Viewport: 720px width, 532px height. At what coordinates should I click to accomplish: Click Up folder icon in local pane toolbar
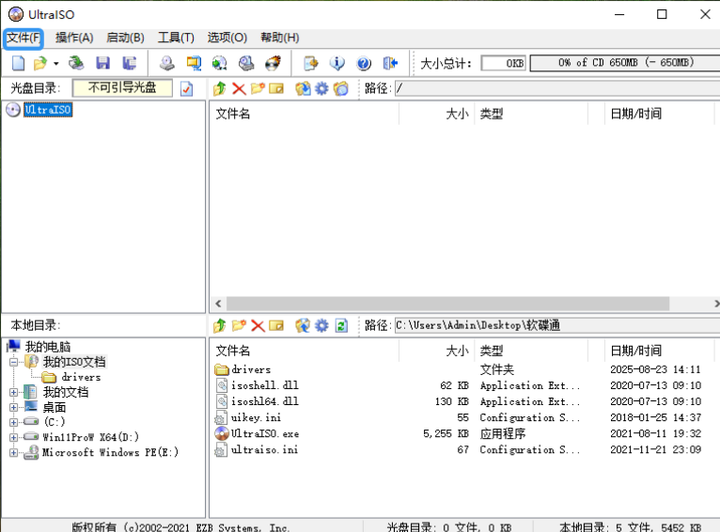click(x=219, y=325)
